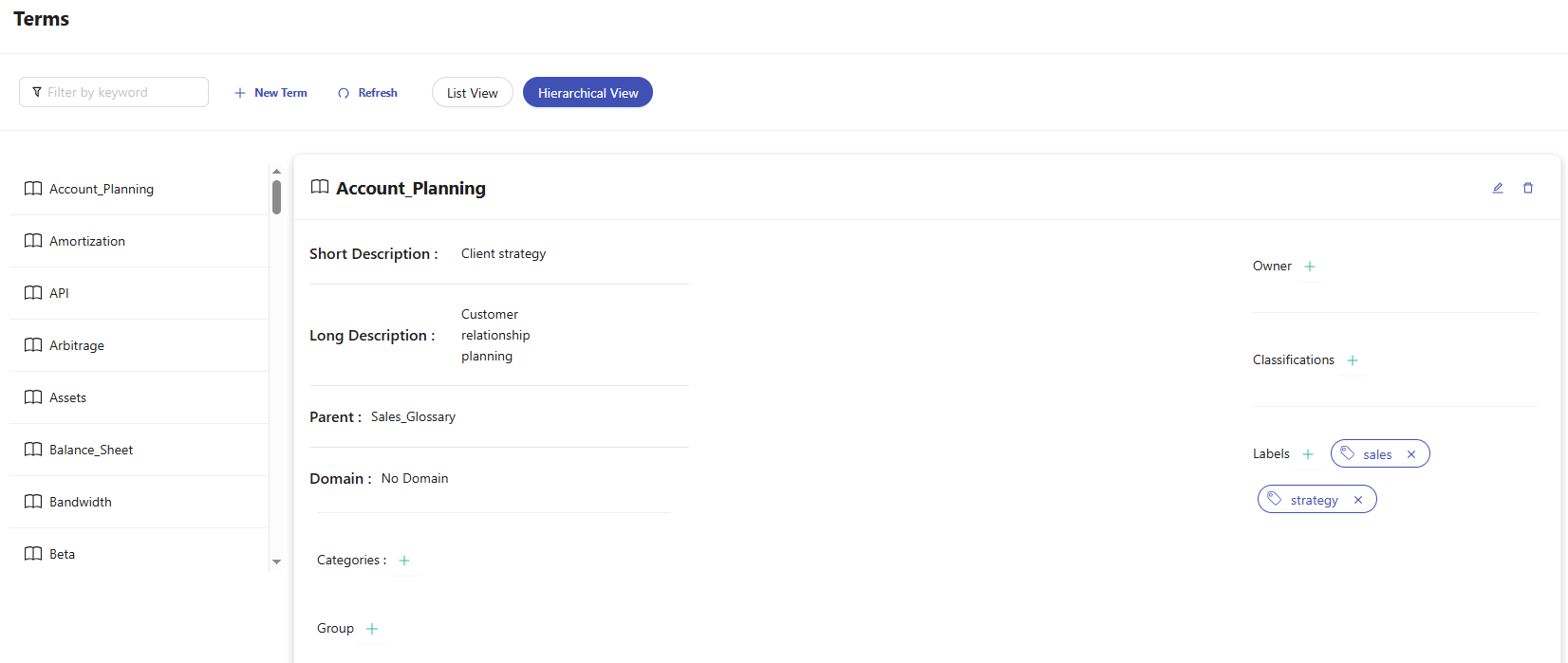The image size is (1568, 663).
Task: Add an owner with the plus icon
Action: (1310, 267)
